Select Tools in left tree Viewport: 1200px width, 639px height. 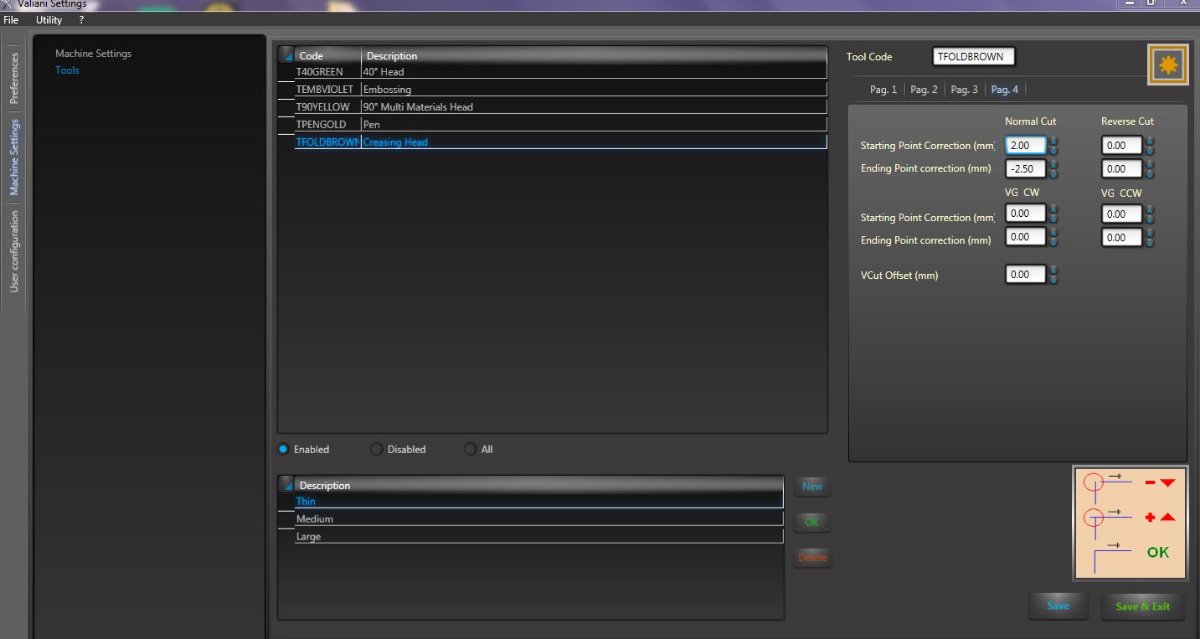(67, 70)
